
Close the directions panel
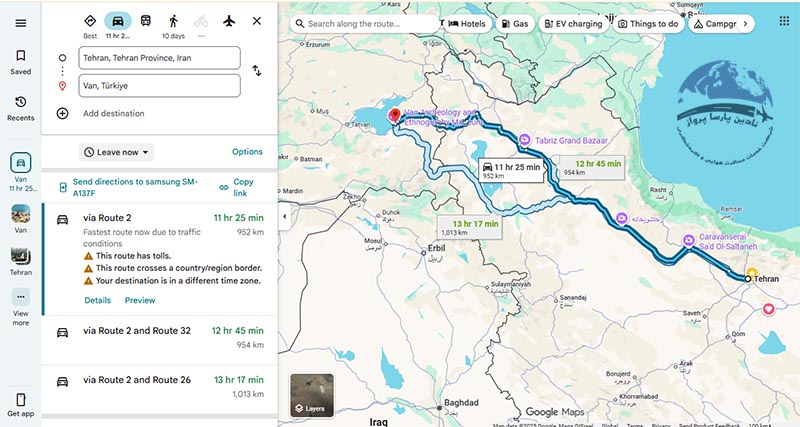257,21
